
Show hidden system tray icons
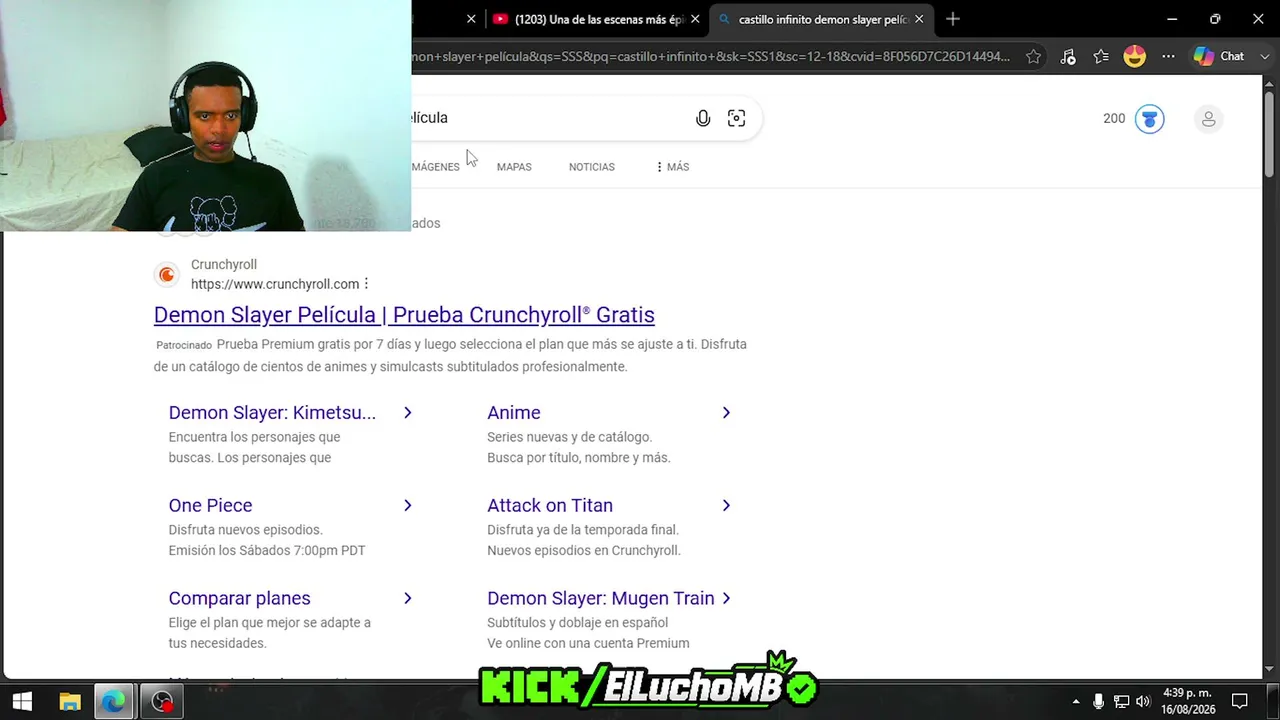point(1076,701)
